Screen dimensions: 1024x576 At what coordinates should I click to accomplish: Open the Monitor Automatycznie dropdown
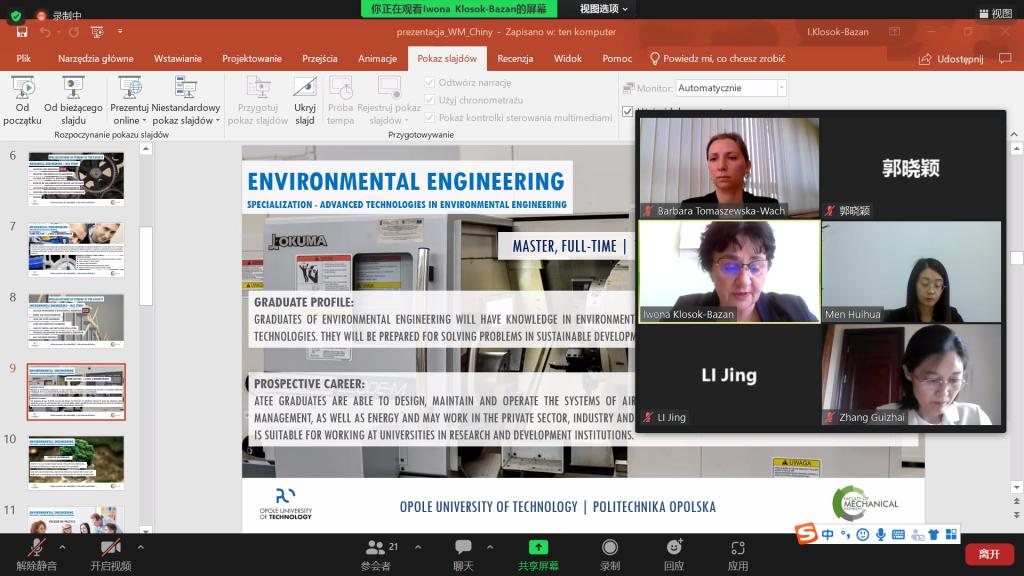(x=731, y=88)
